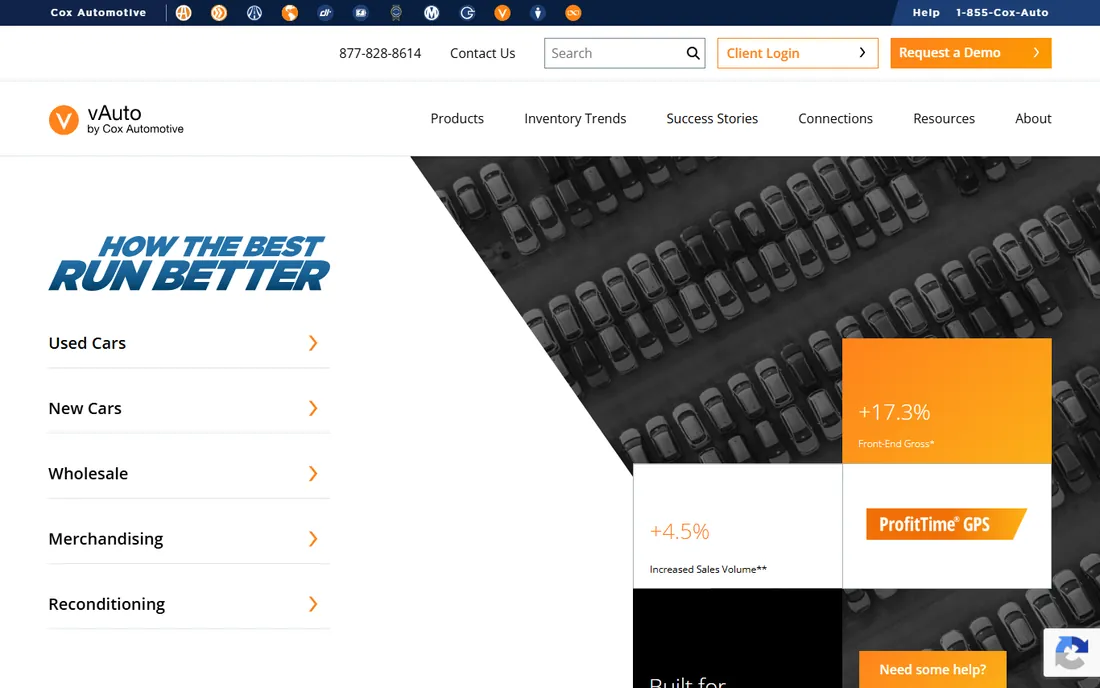Open the Autotrader orange 'A' brand icon
This screenshot has width=1100, height=688.
click(183, 13)
